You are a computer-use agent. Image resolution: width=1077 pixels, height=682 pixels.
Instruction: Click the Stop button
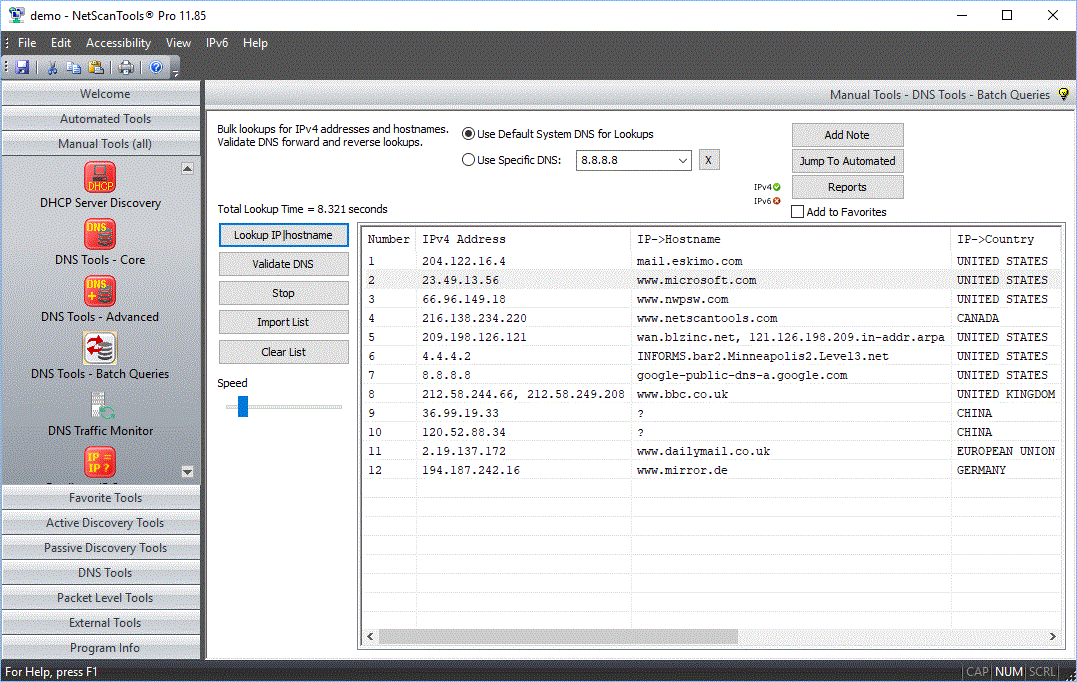[x=283, y=293]
